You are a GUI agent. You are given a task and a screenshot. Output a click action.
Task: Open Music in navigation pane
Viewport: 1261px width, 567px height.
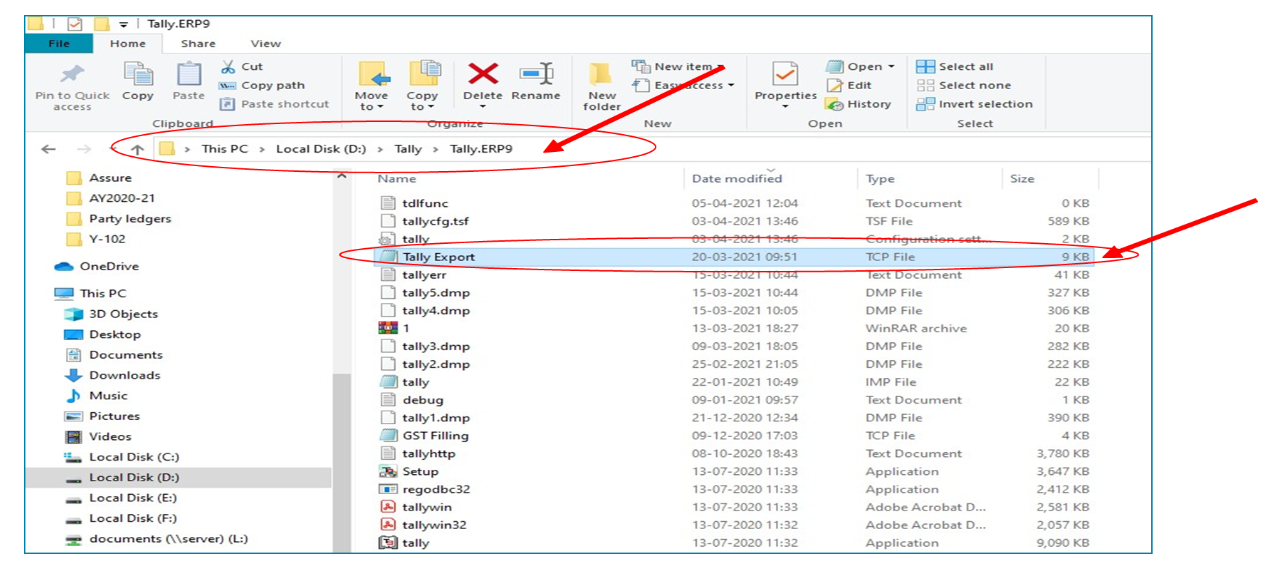point(96,396)
